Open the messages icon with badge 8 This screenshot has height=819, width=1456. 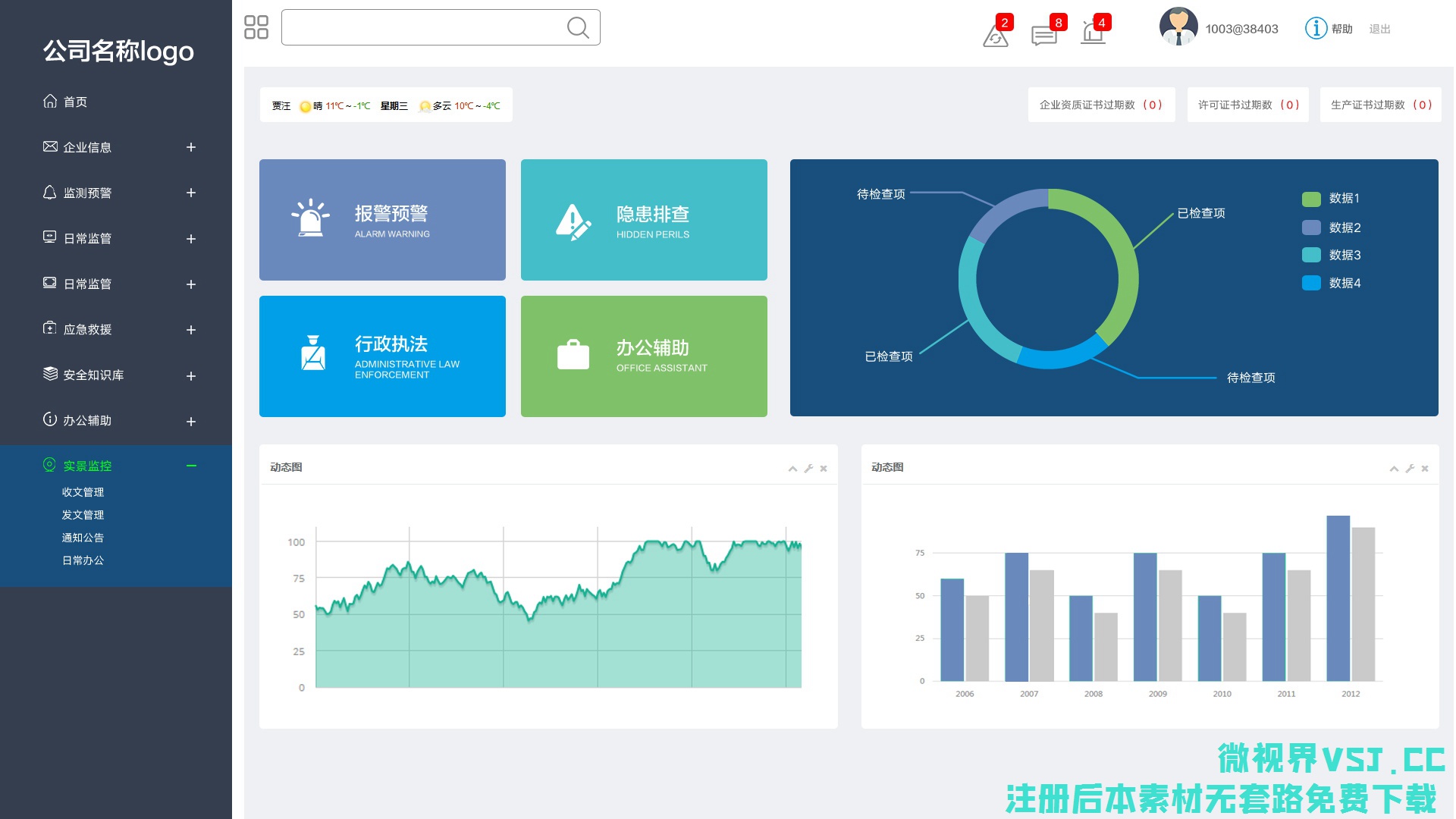(x=1044, y=35)
